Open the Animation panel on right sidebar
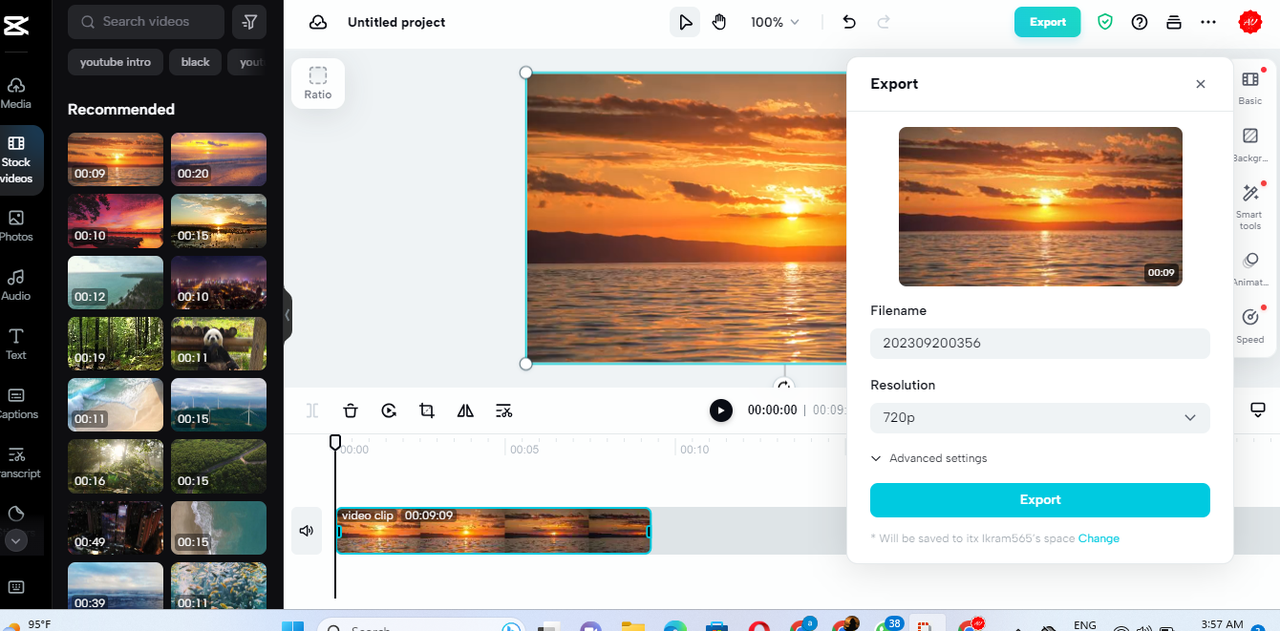 (x=1250, y=269)
